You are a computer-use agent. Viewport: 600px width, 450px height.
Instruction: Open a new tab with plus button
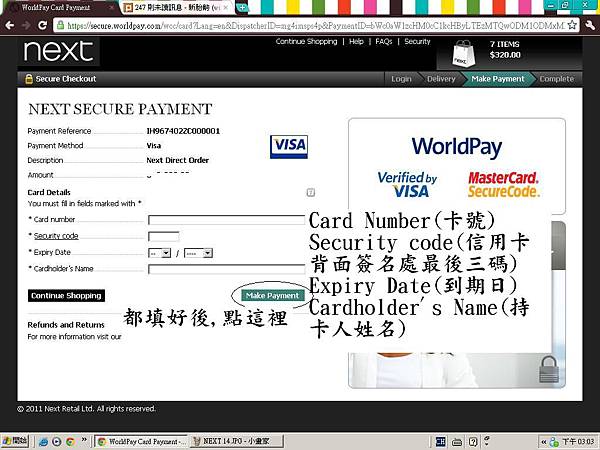tap(242, 7)
